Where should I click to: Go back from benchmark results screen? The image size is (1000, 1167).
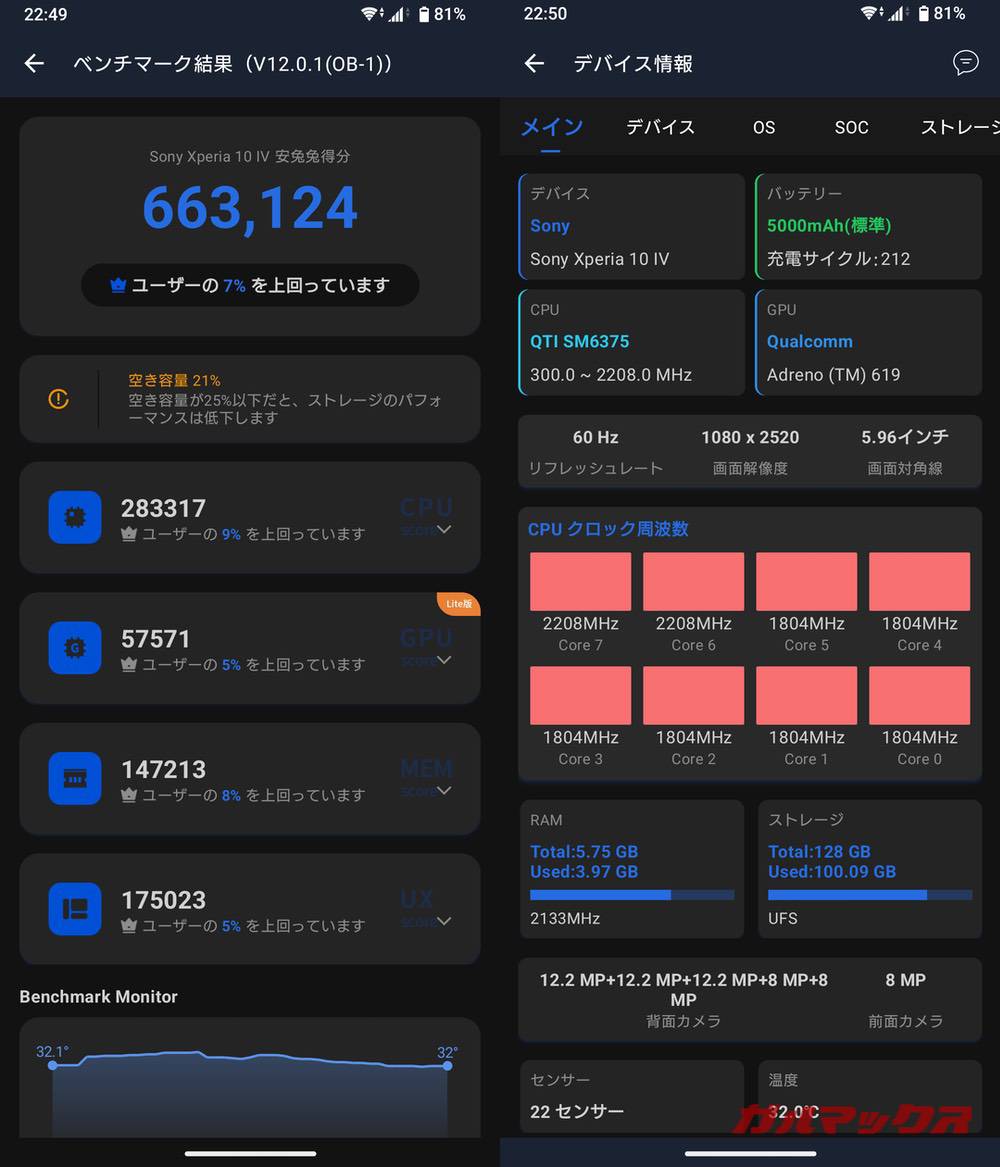pyautogui.click(x=34, y=64)
